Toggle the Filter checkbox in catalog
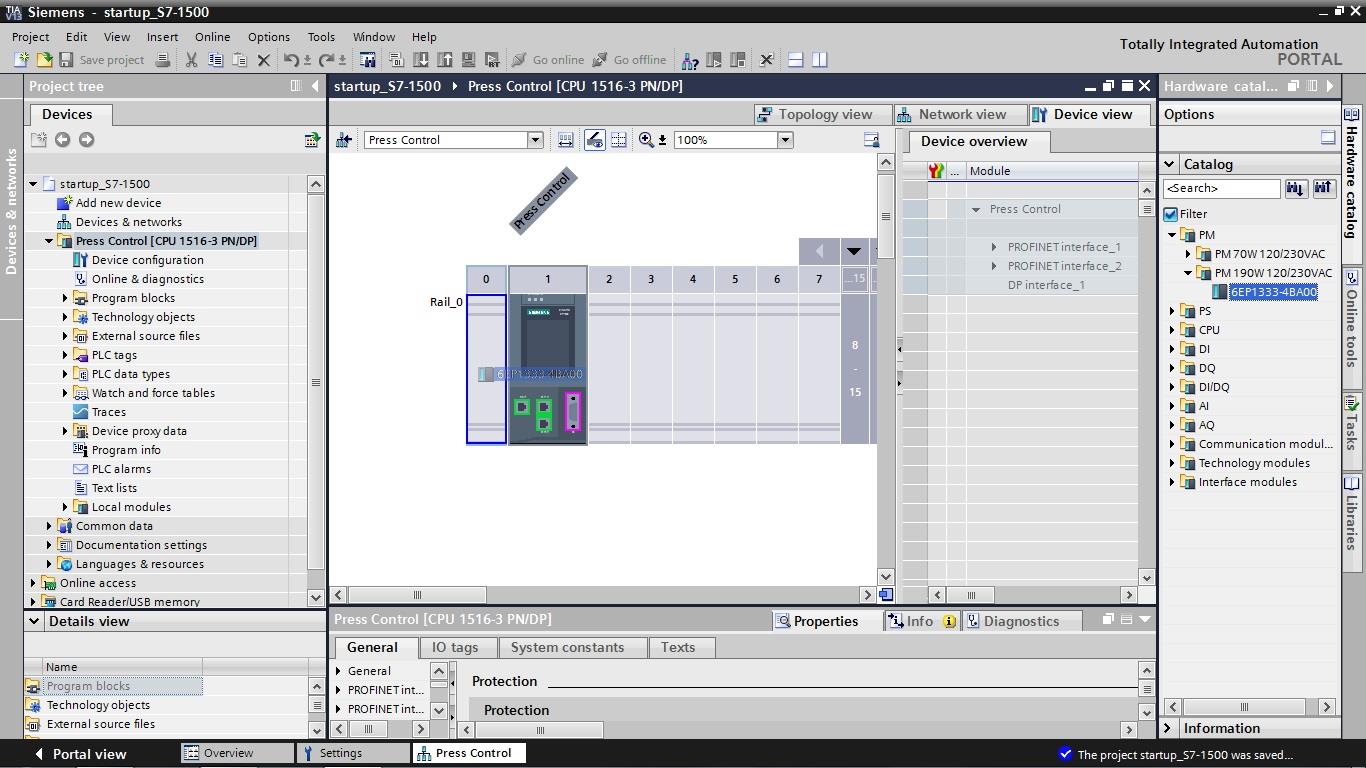The height and width of the screenshot is (768, 1366). tap(1171, 214)
